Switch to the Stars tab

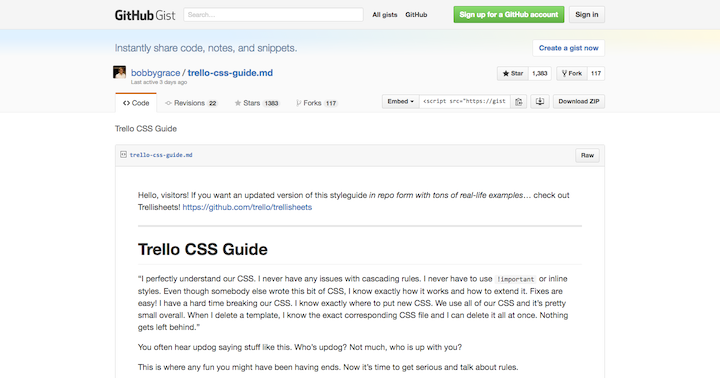257,103
